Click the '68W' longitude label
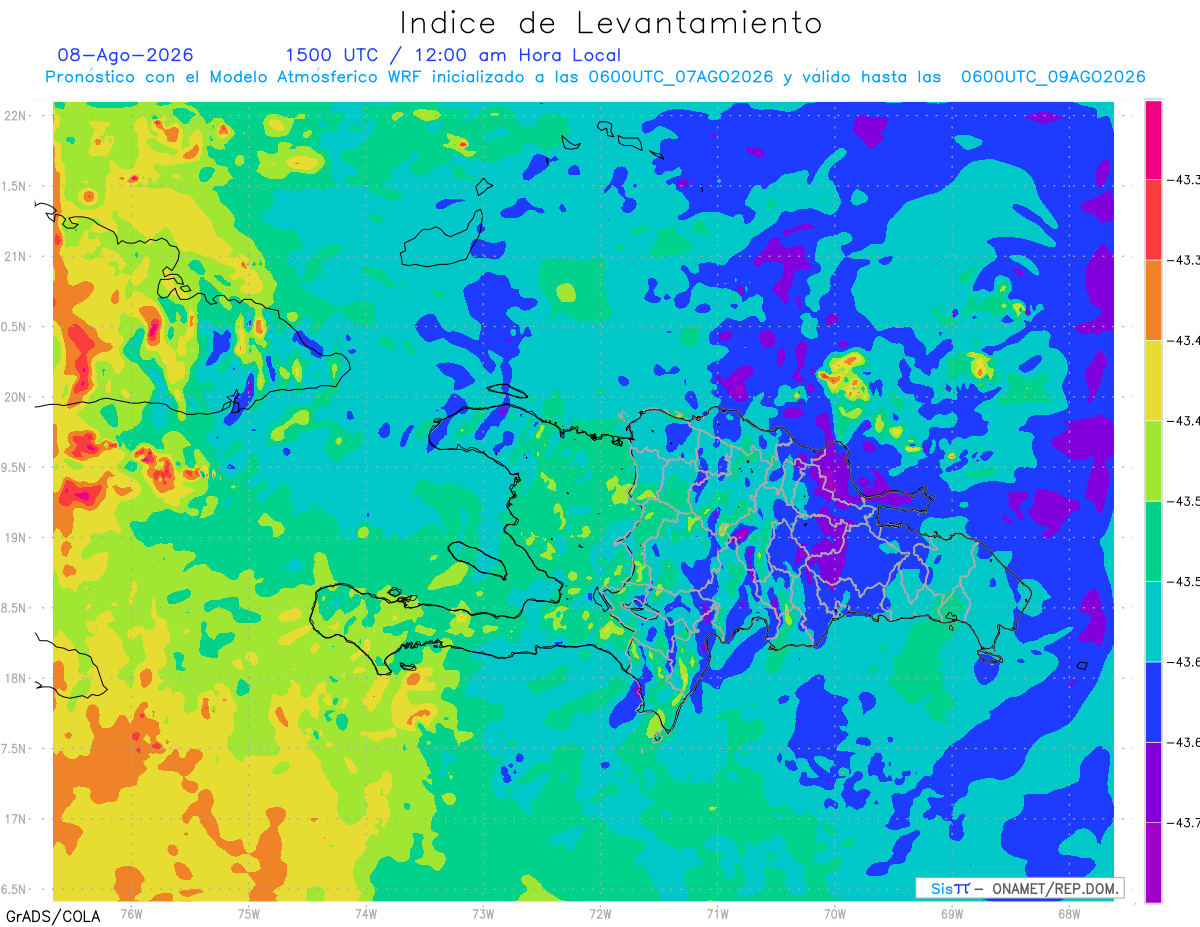 click(x=1068, y=913)
